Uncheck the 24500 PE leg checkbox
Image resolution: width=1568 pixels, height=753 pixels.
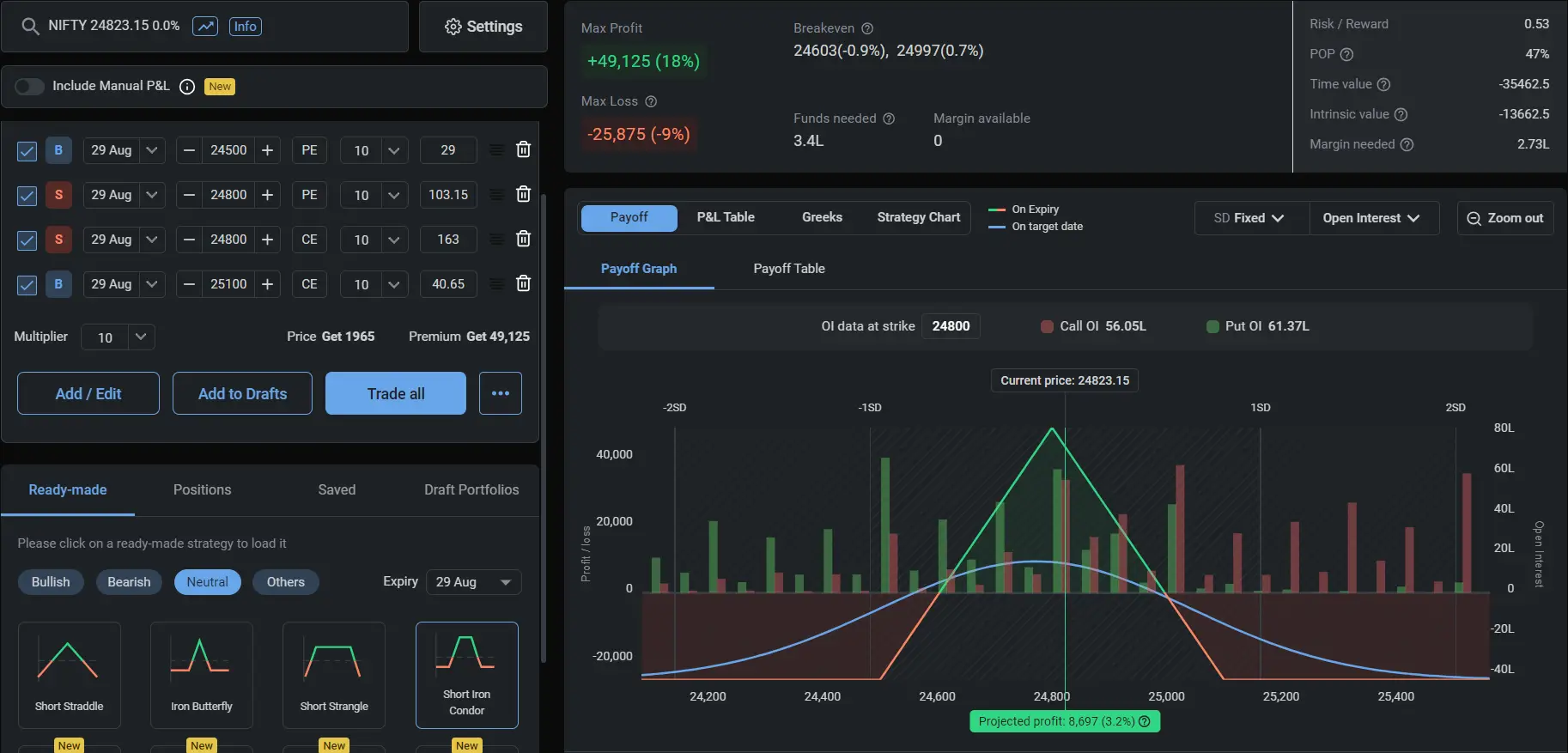click(27, 151)
